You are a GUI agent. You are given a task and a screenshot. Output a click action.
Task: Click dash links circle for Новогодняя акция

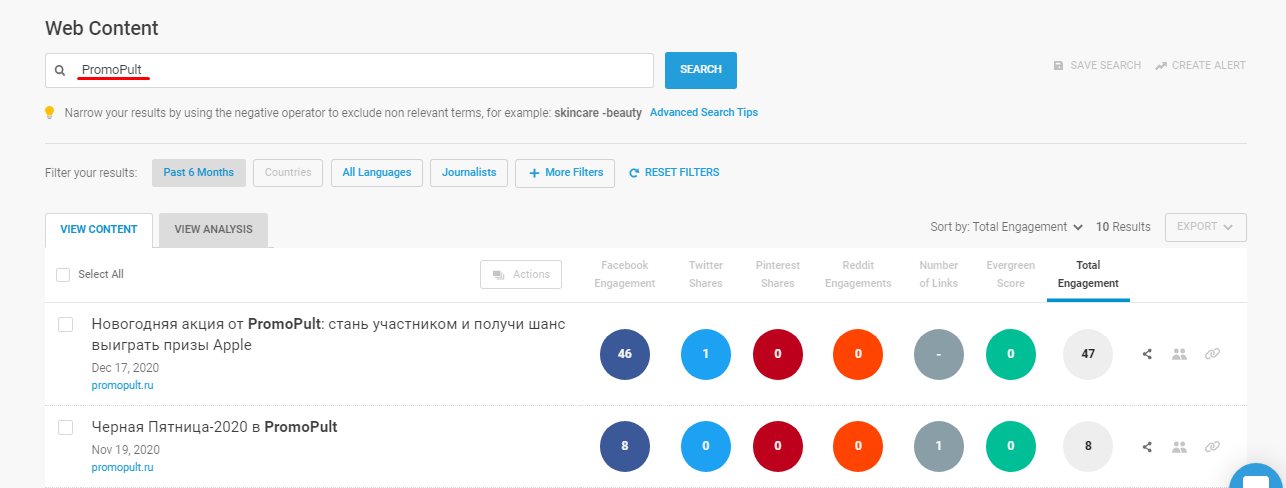(939, 354)
